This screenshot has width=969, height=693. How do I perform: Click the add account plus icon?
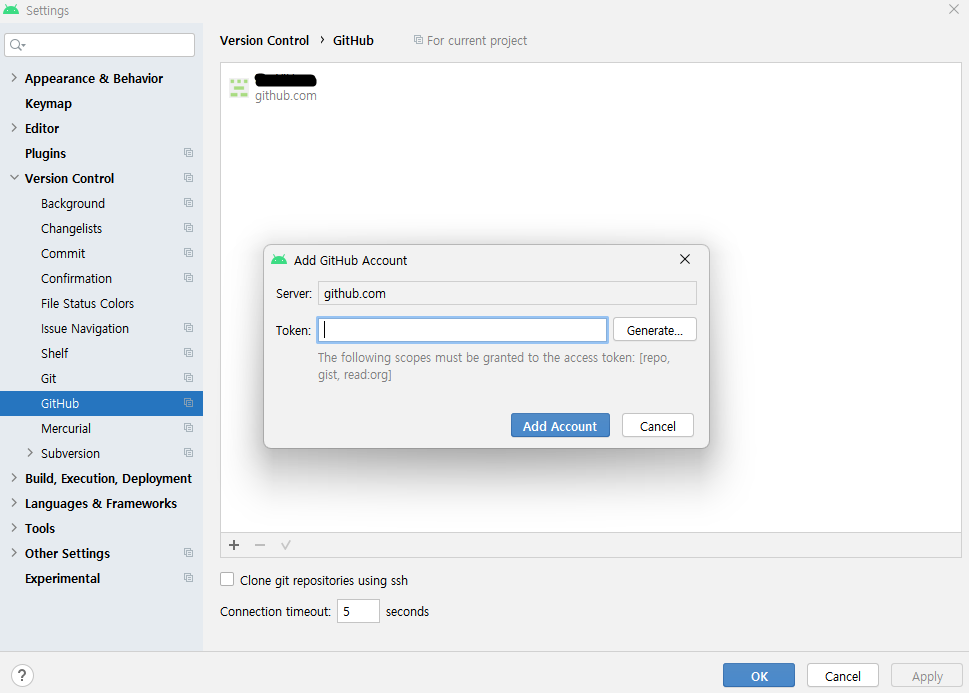click(234, 545)
